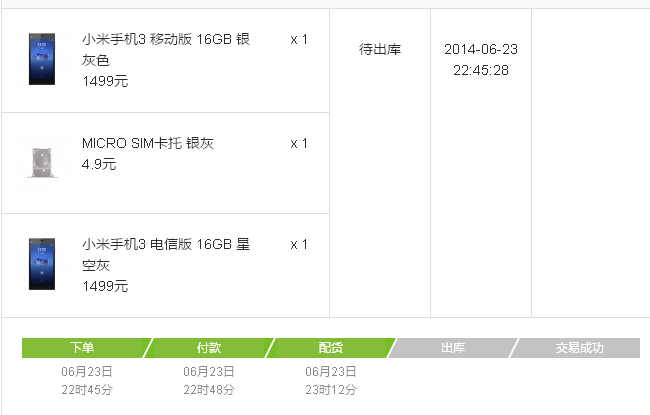
Task: Select the greyed 出库 progress step
Action: pos(453,348)
